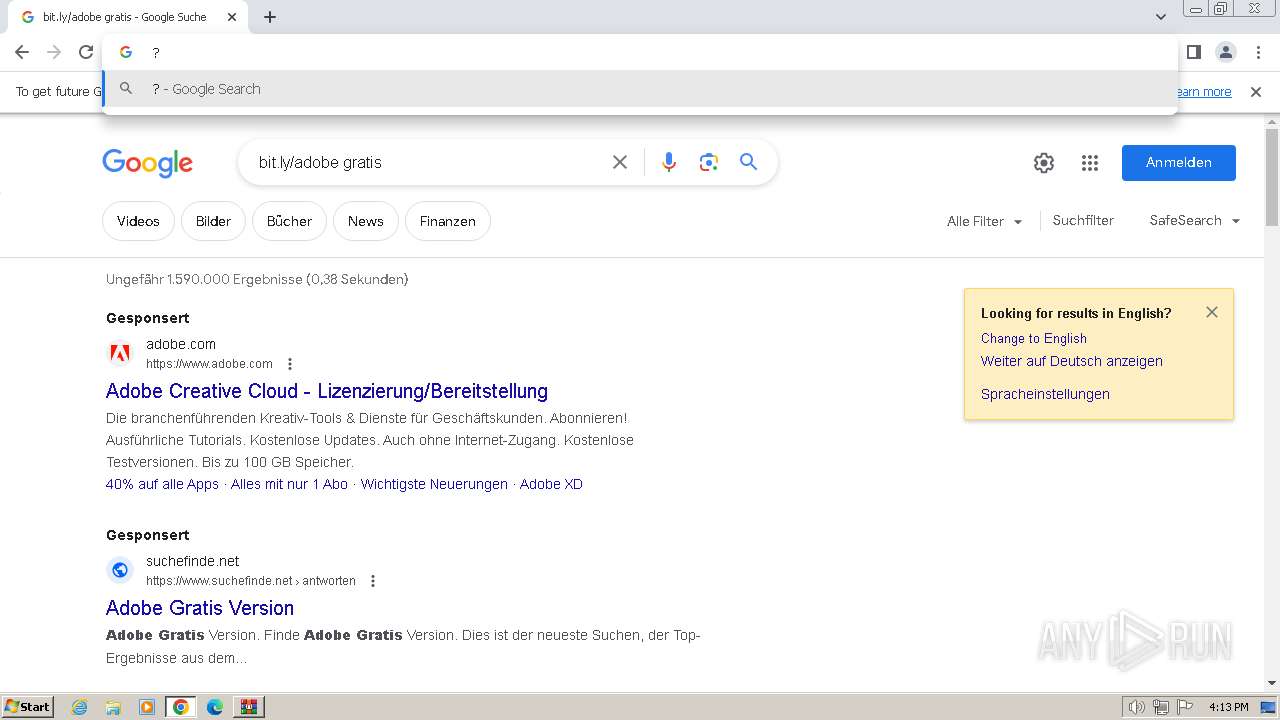Open the Chrome profile avatar menu

(x=1225, y=52)
